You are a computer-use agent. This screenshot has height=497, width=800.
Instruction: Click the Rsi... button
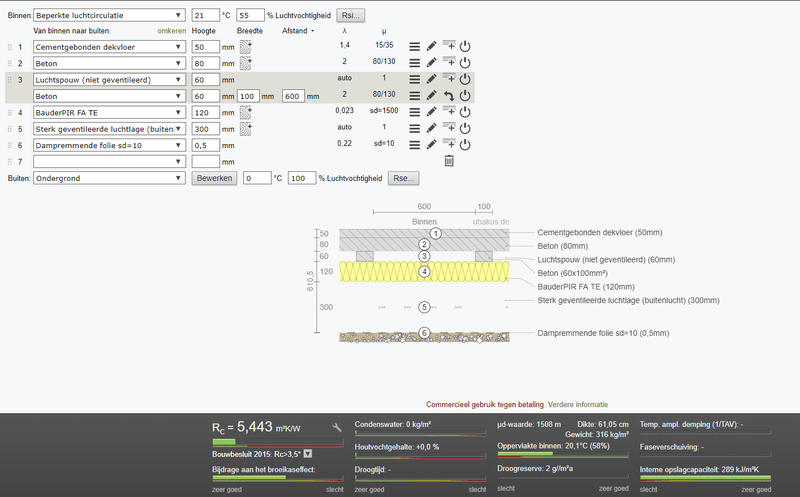[351, 15]
